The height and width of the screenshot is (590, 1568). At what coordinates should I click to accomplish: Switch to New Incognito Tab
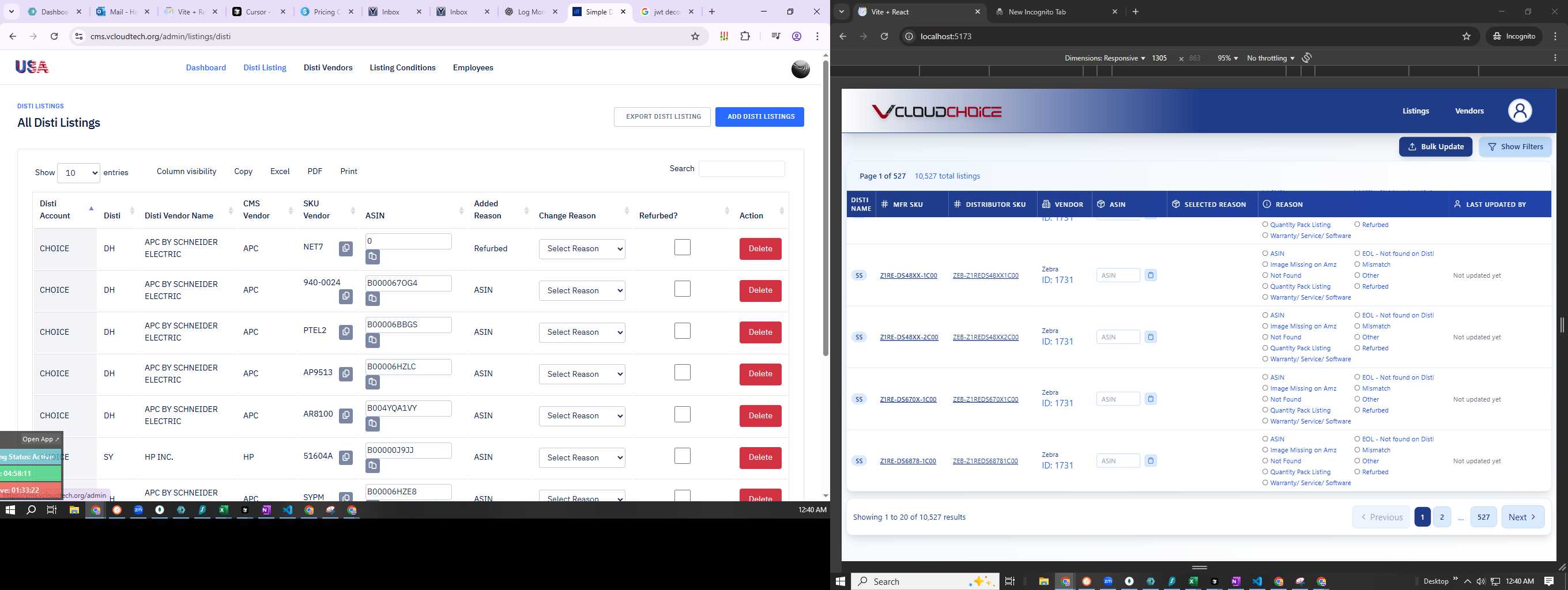pos(1056,12)
